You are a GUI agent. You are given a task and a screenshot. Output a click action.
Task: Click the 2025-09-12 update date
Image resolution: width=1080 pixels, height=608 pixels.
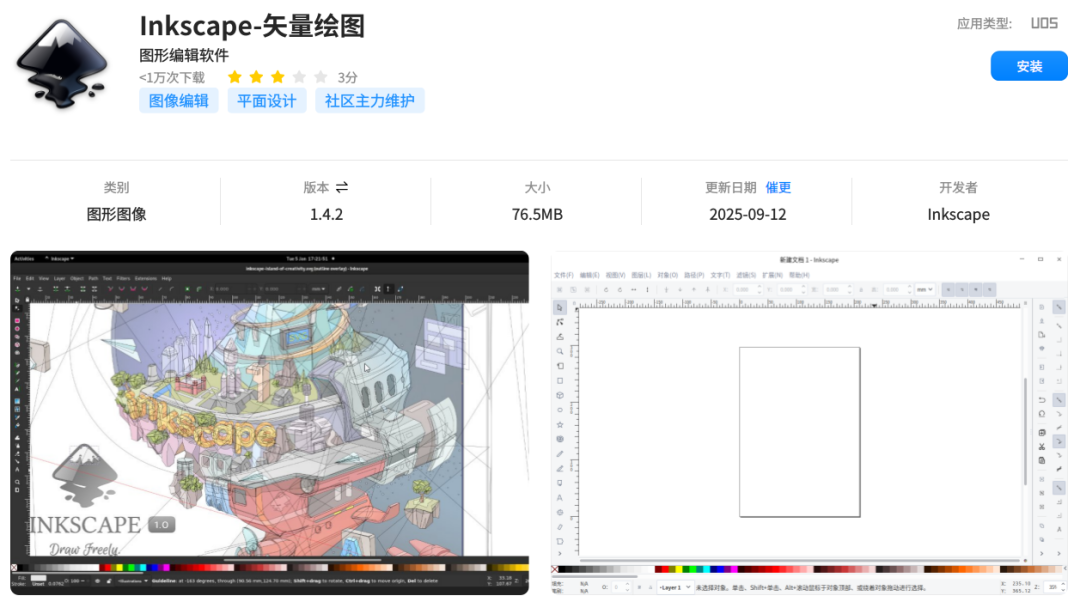click(747, 214)
